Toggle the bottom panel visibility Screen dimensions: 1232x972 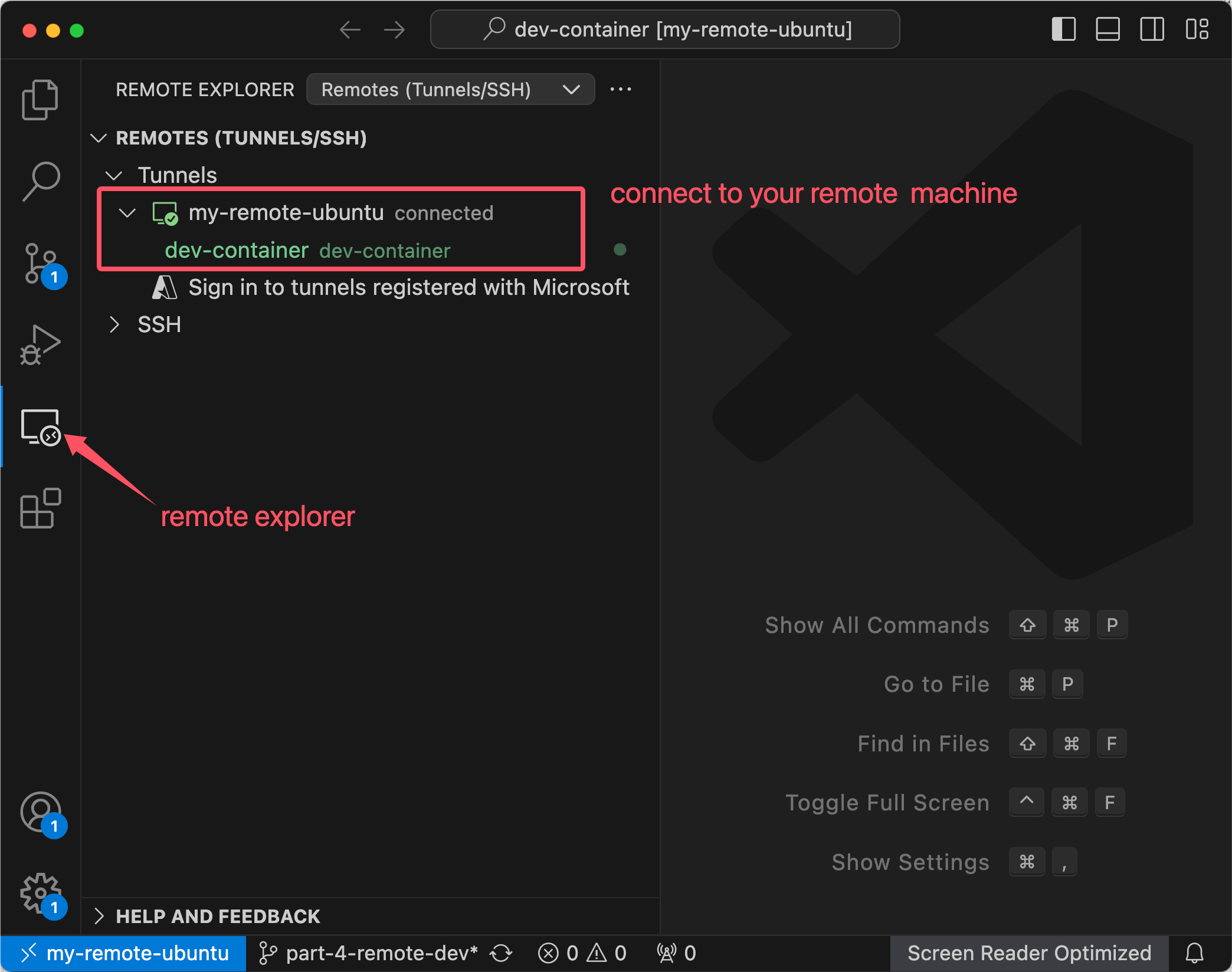1108,29
